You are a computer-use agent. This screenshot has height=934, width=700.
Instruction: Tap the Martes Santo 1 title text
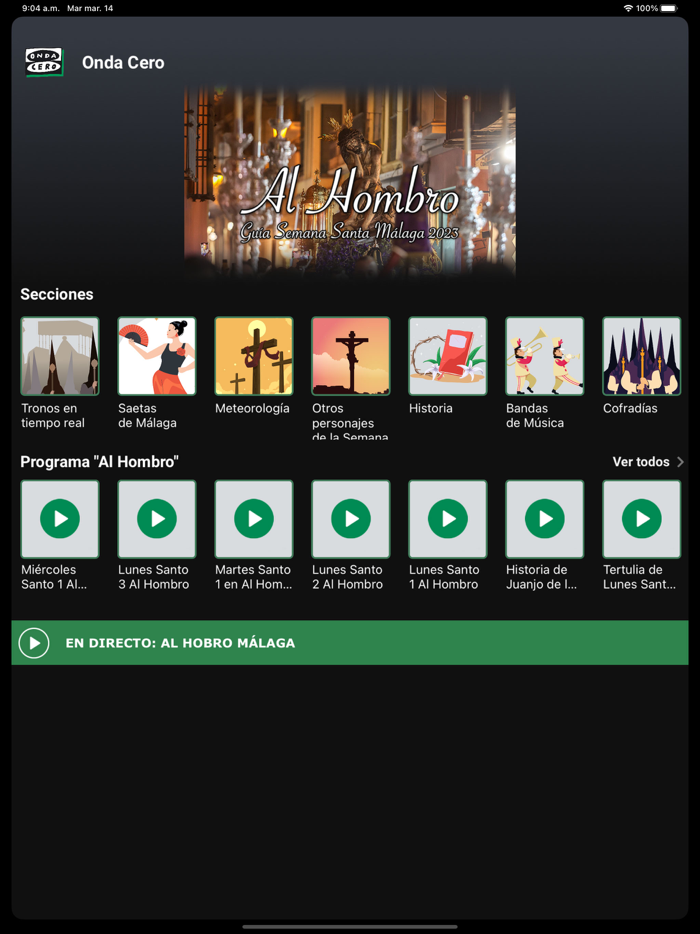254,577
